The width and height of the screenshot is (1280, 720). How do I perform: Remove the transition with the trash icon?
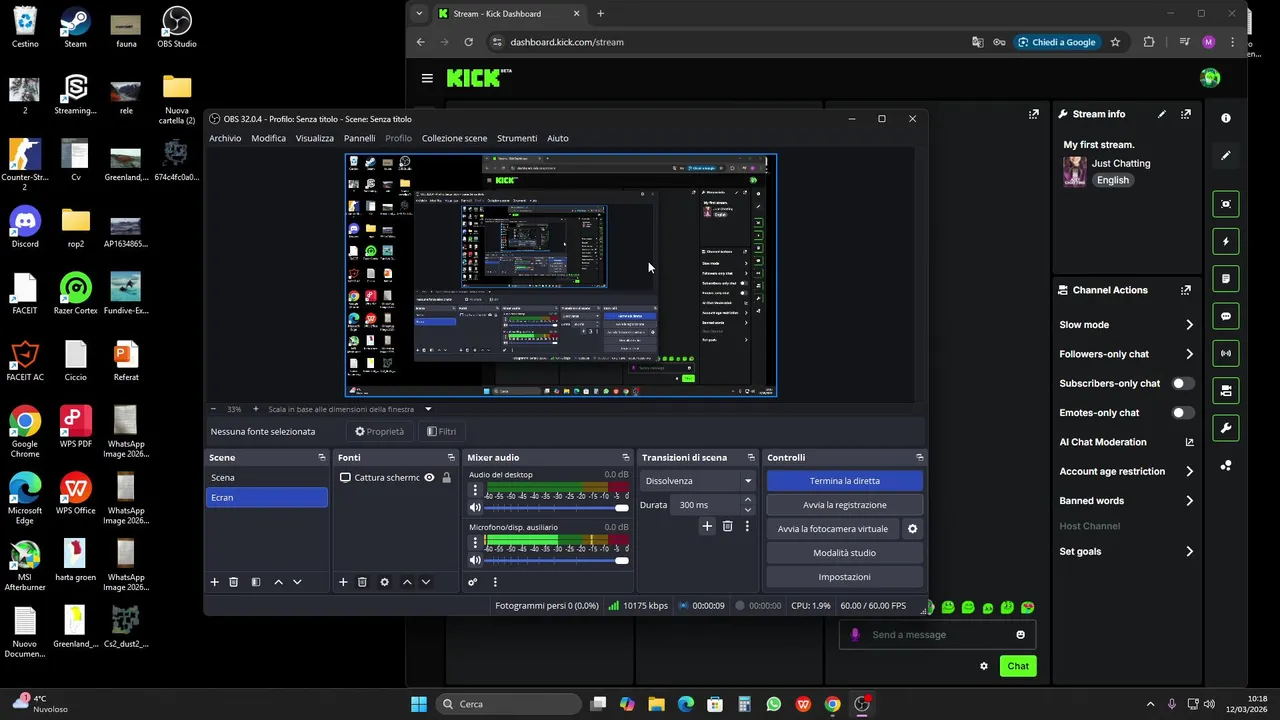pos(727,526)
